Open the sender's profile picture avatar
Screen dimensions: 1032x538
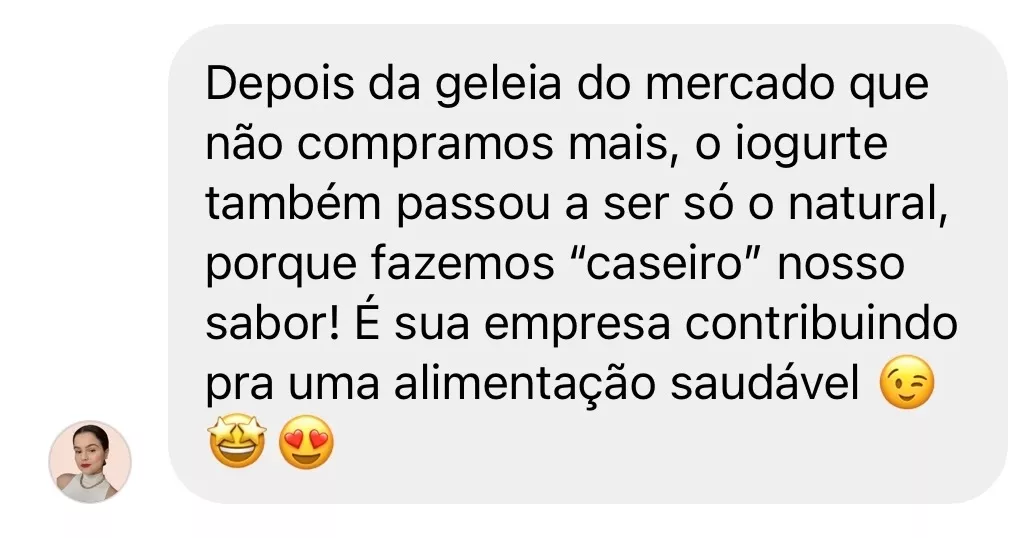90,462
